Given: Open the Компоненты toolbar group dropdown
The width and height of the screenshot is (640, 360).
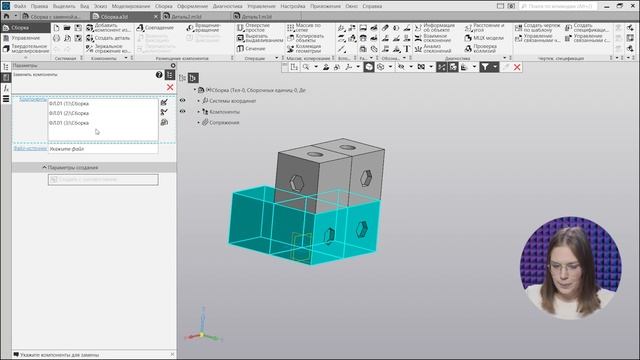Looking at the screenshot, I should (126, 58).
